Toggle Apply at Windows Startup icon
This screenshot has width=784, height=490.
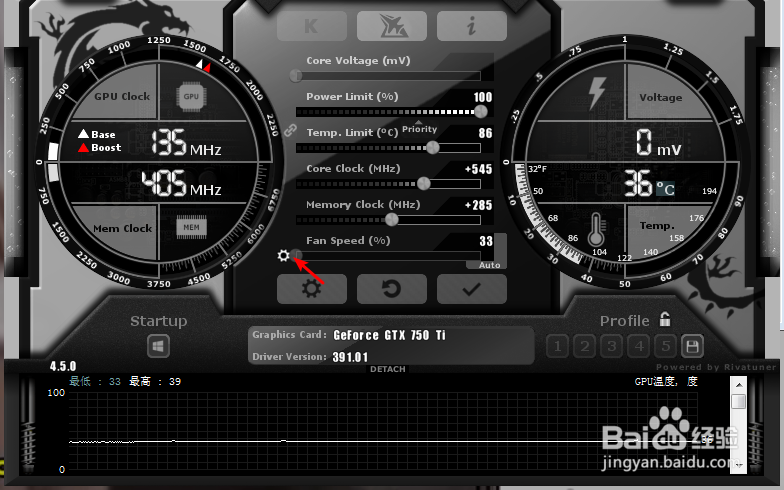coord(158,346)
